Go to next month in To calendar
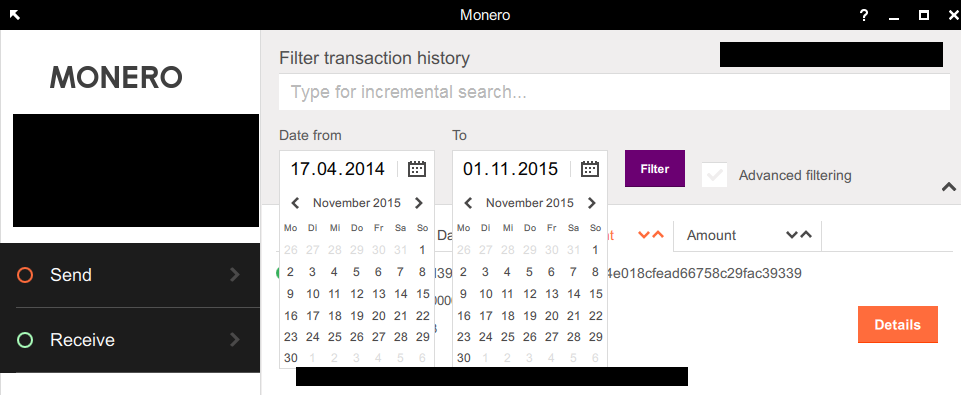The image size is (961, 395). point(591,203)
